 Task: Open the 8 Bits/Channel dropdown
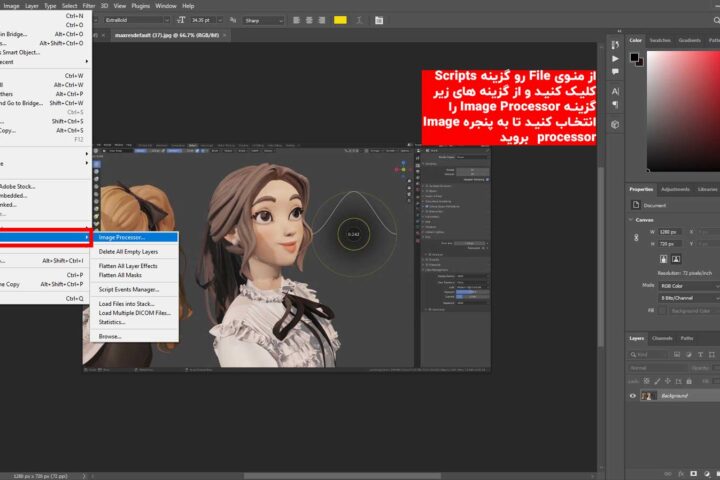point(690,298)
